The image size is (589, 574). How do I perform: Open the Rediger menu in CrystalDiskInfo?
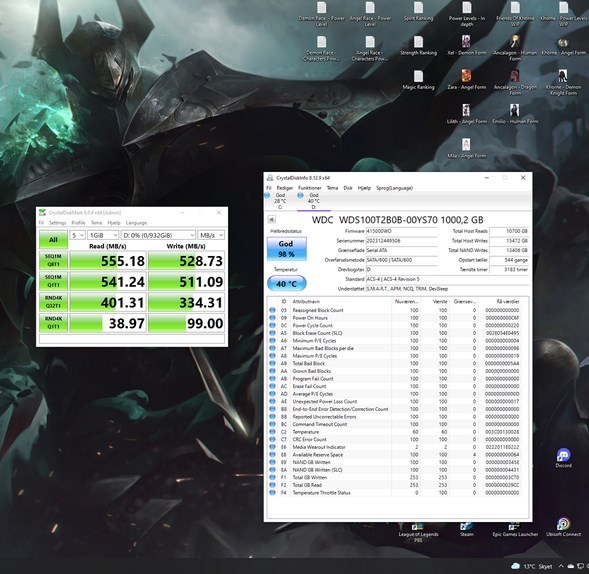point(285,188)
